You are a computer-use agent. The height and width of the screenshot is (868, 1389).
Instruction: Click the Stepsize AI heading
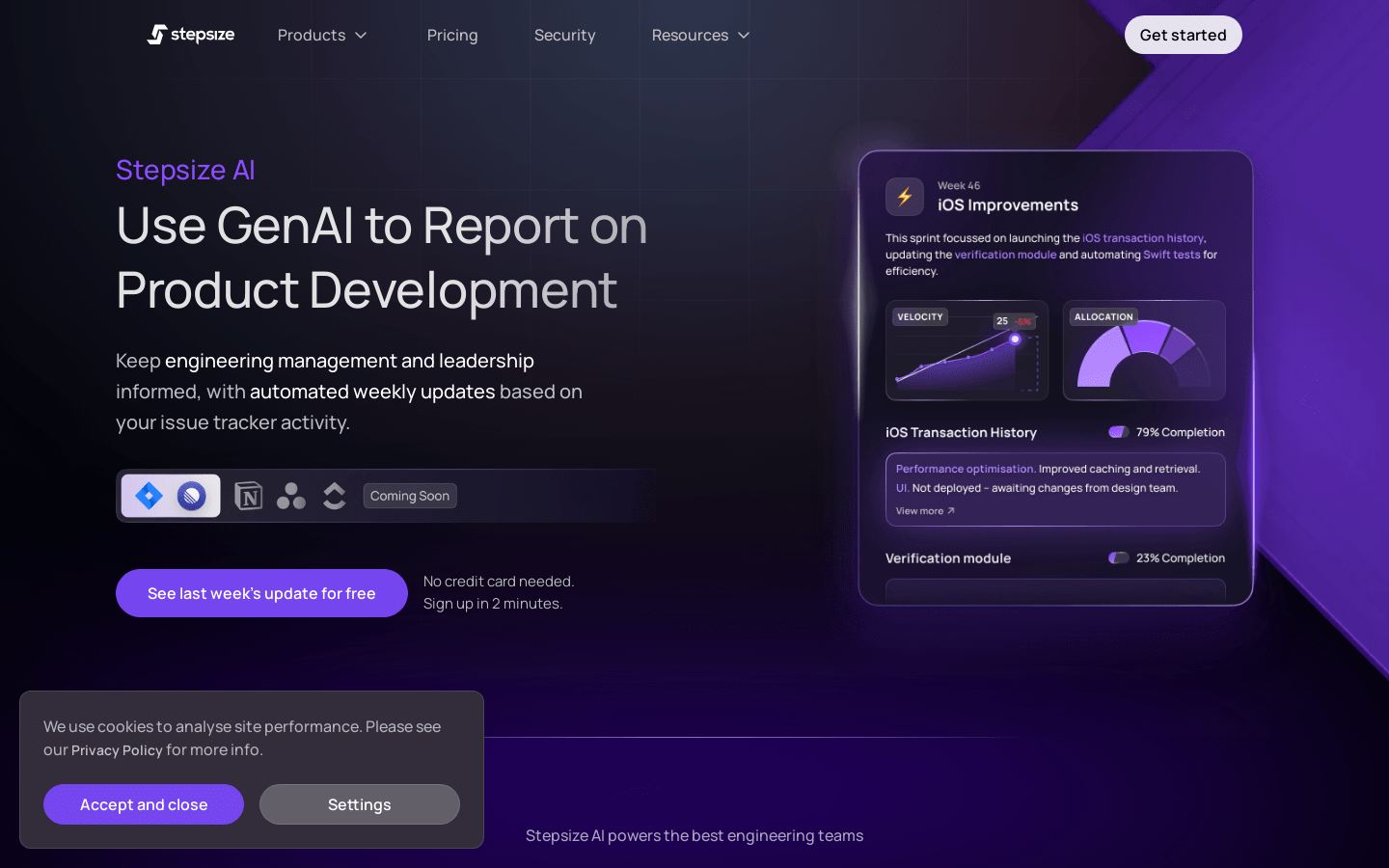pyautogui.click(x=185, y=170)
